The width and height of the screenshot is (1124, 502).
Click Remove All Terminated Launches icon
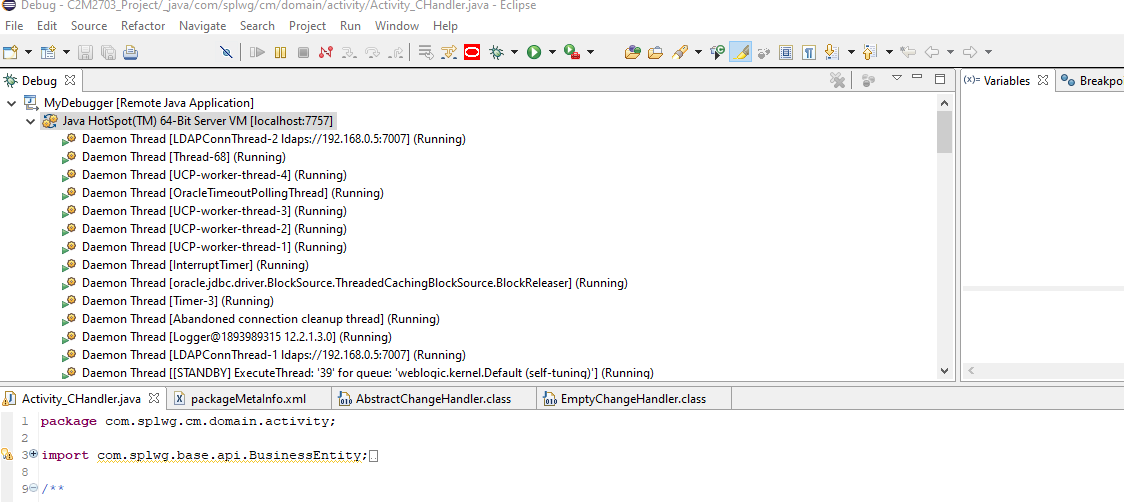tap(837, 80)
